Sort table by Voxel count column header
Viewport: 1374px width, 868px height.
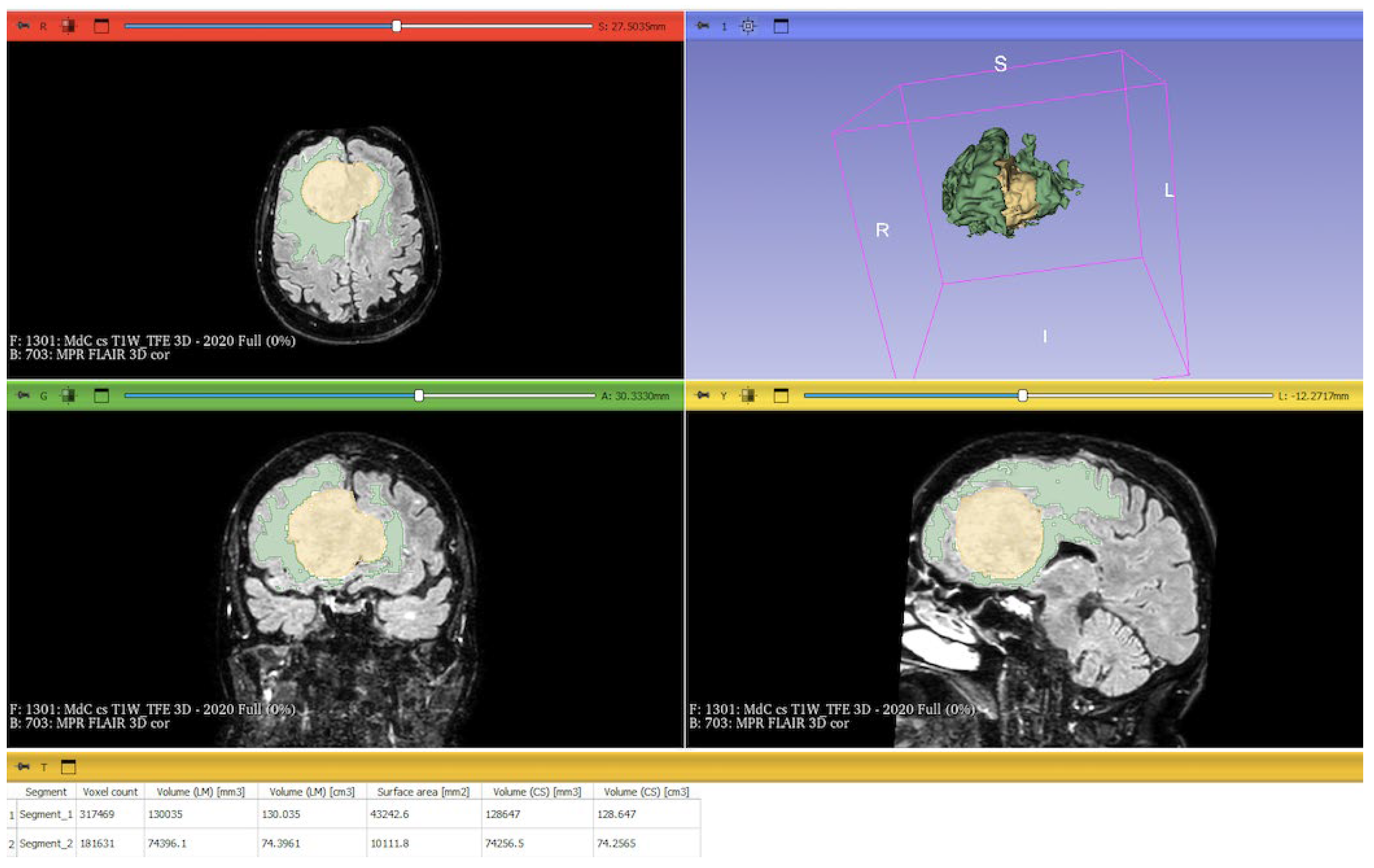(110, 792)
